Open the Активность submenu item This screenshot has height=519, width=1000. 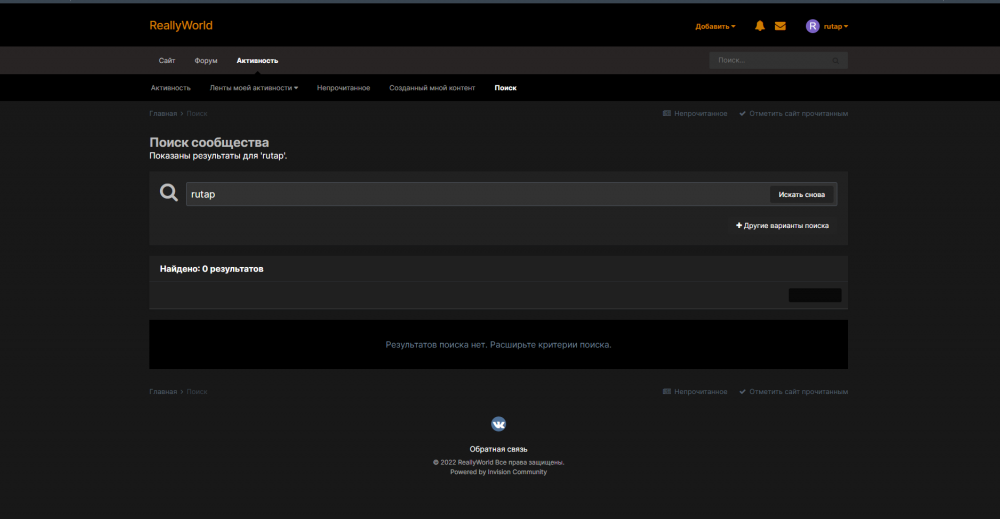[x=170, y=88]
